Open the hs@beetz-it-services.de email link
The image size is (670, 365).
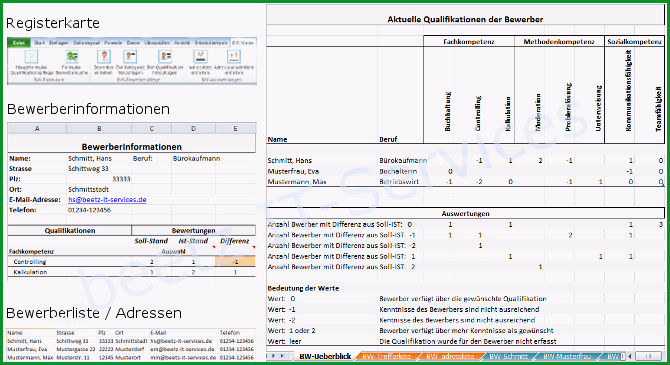pos(107,200)
